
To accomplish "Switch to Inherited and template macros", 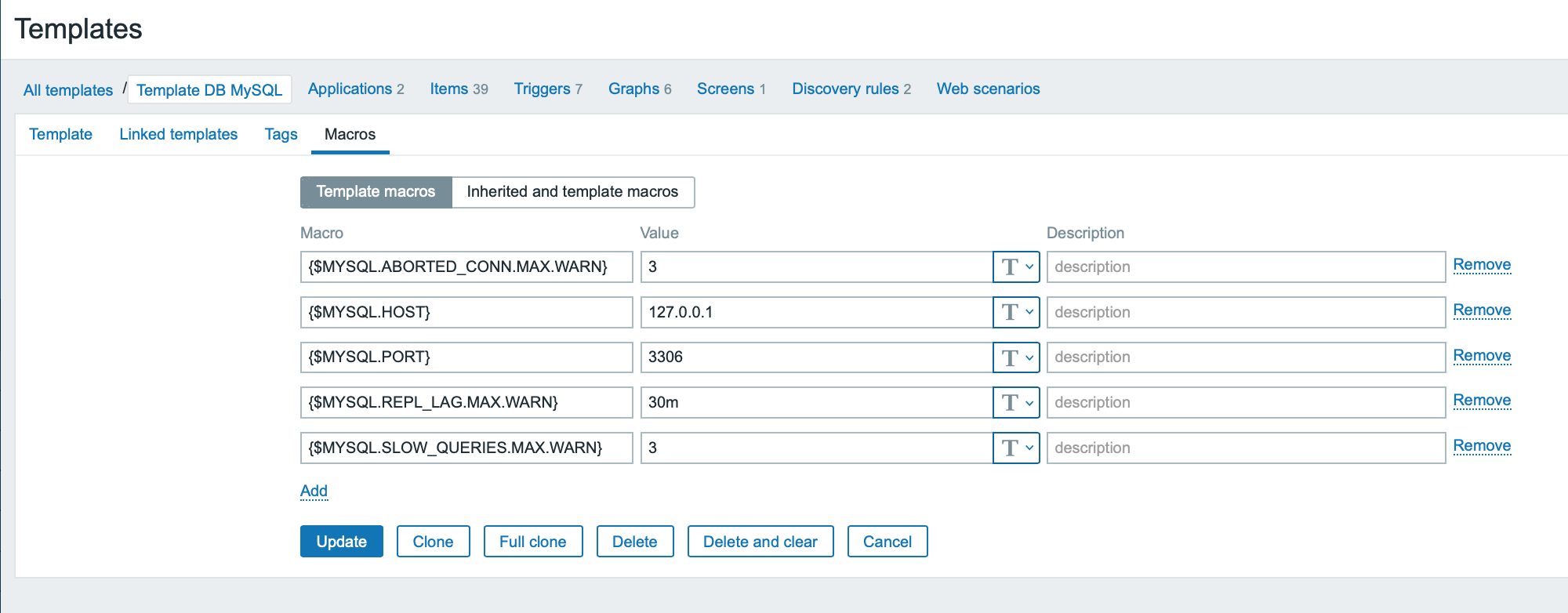I will [x=573, y=192].
